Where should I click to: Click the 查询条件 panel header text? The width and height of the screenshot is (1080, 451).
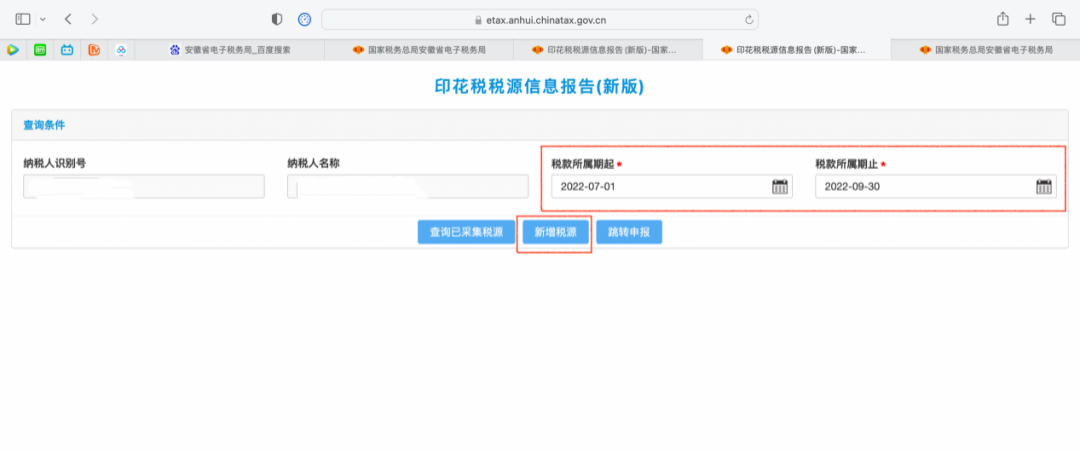44,125
